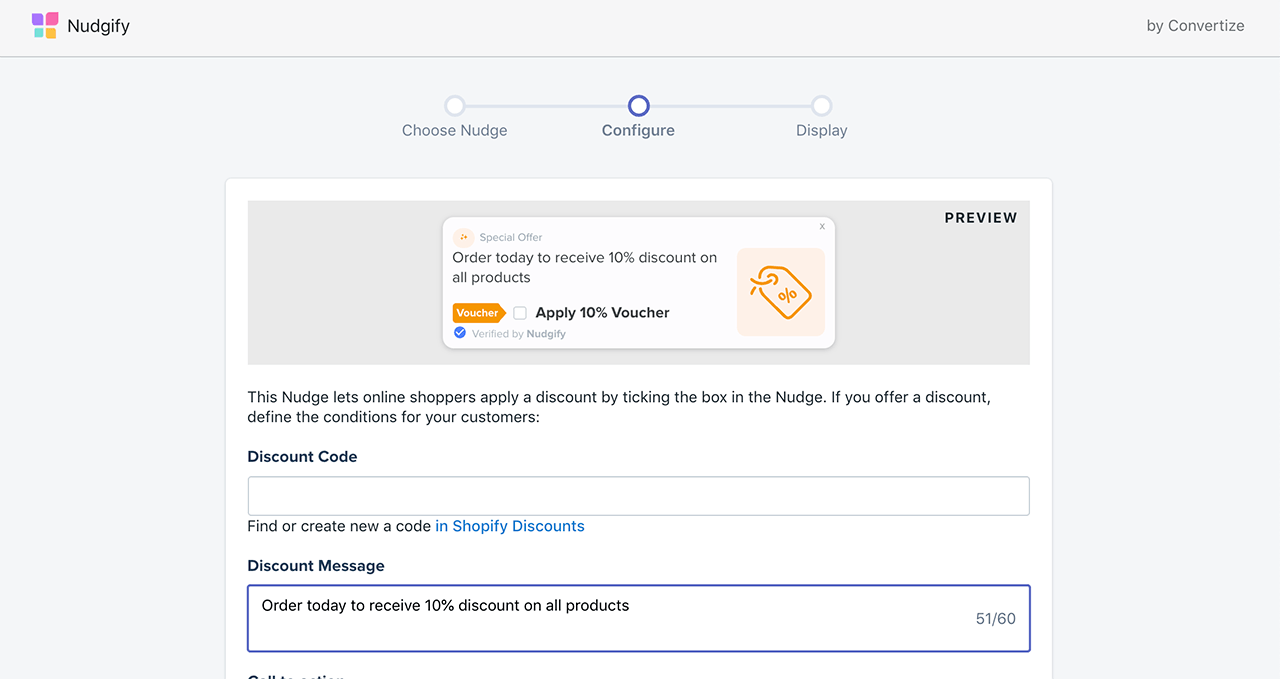
Task: Go to the Choose Nudge step label
Action: tap(454, 130)
